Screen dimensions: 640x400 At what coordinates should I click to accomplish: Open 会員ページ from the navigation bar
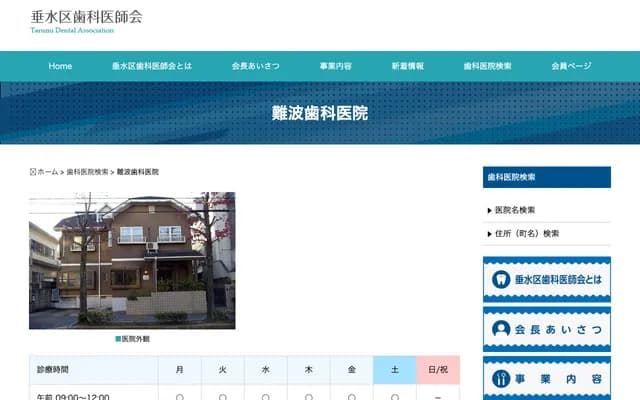point(571,66)
